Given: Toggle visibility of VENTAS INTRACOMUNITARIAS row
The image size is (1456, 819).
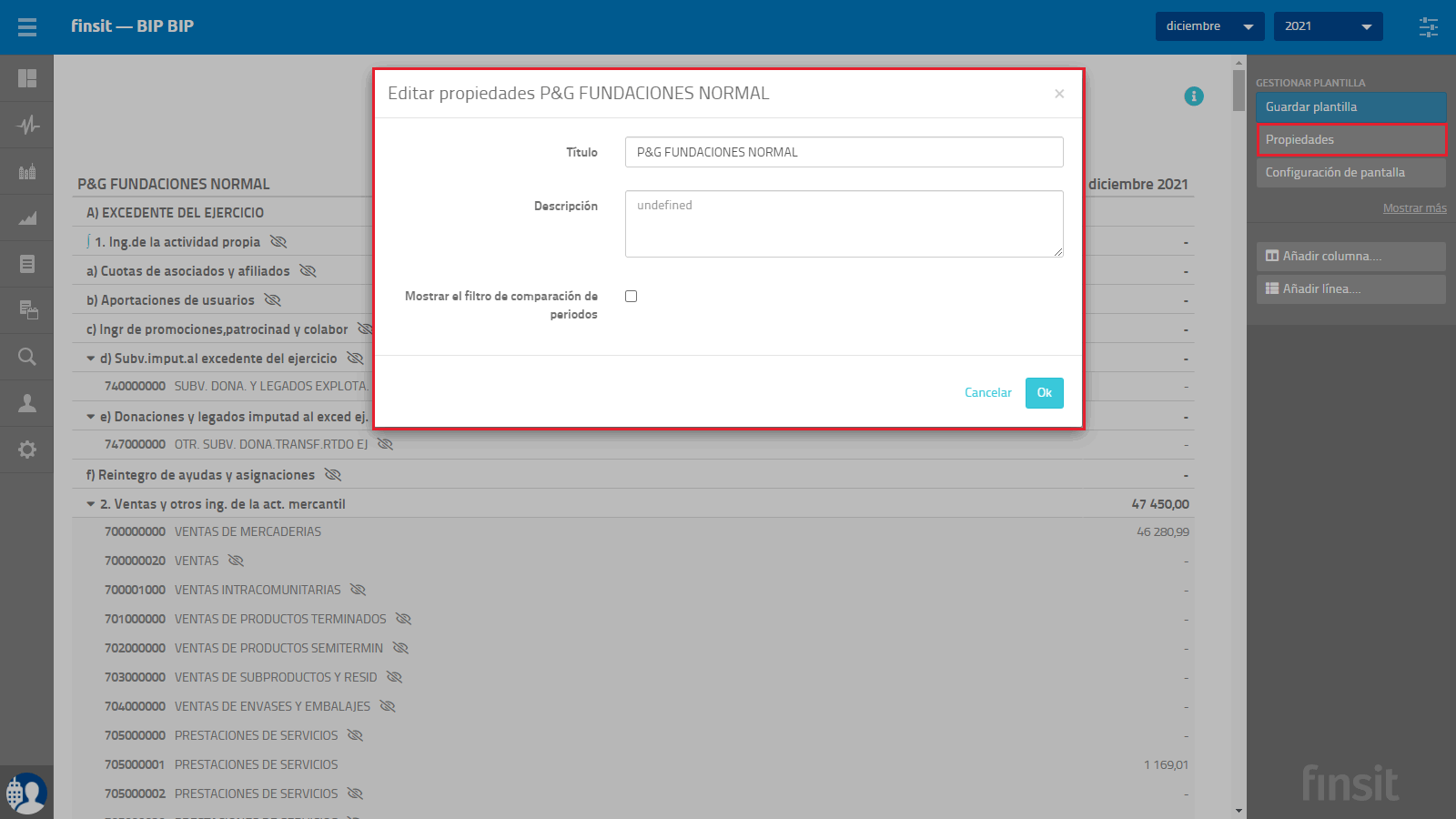Looking at the screenshot, I should click(358, 590).
